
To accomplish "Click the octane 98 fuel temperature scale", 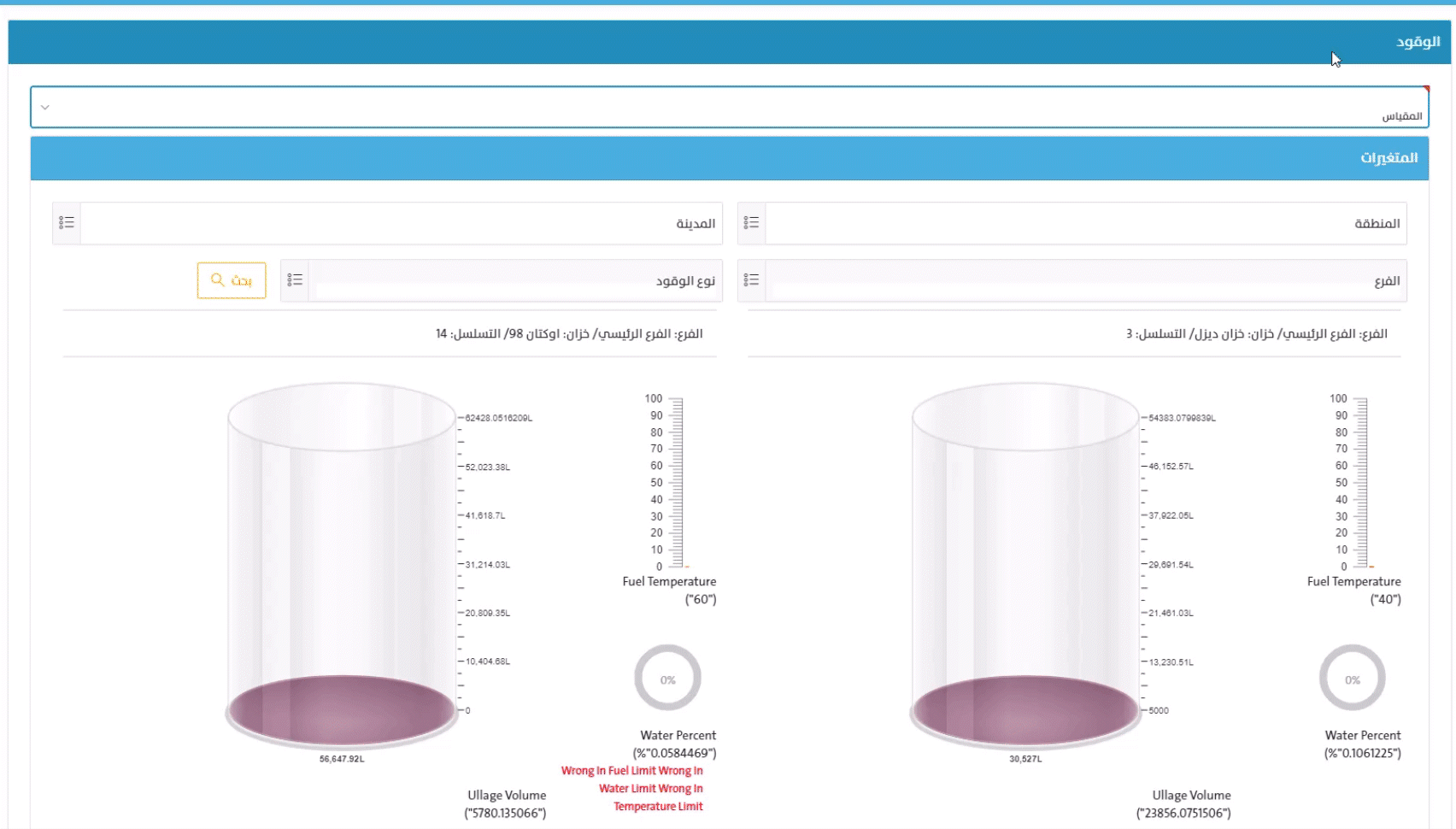I will pos(675,482).
